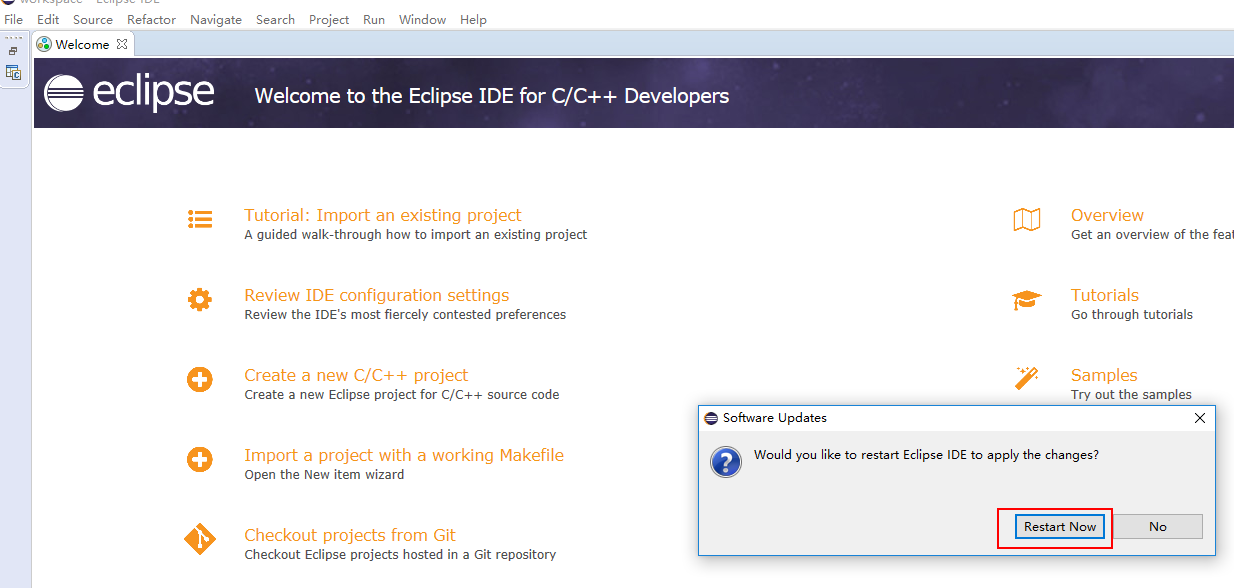This screenshot has height=588, width=1234.
Task: Open the Tutorials link
Action: pyautogui.click(x=1105, y=295)
